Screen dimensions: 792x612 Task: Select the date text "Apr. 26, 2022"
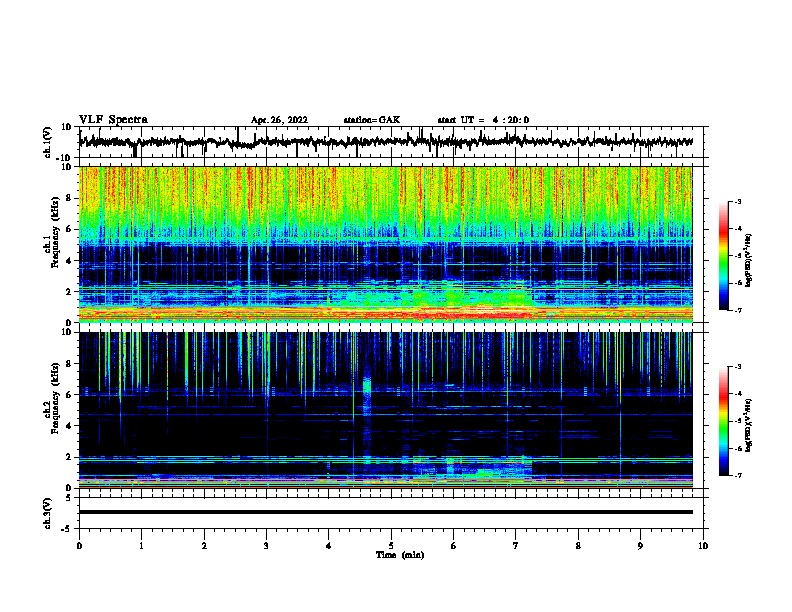pos(279,120)
